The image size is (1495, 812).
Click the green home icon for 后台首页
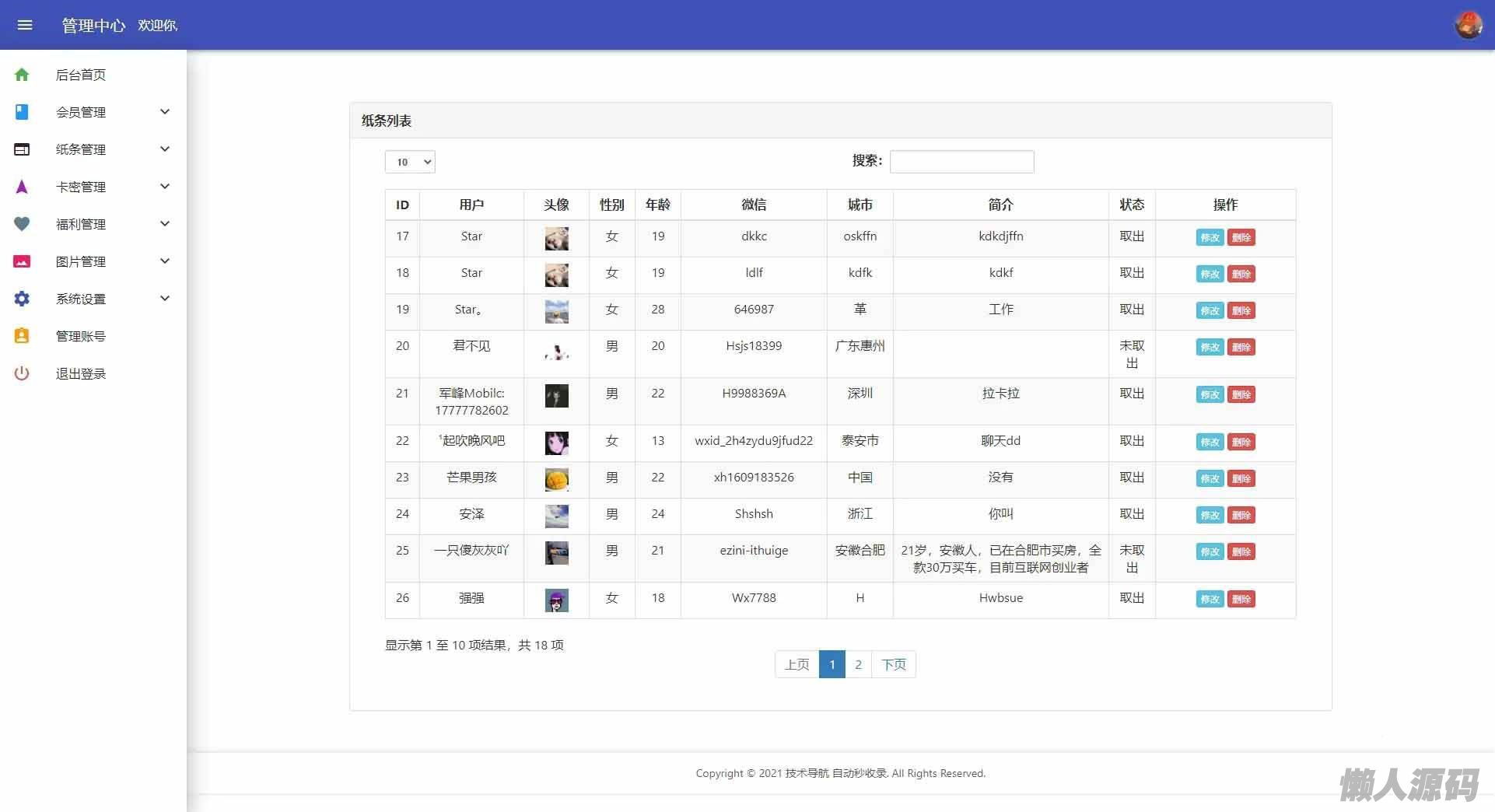pyautogui.click(x=22, y=75)
